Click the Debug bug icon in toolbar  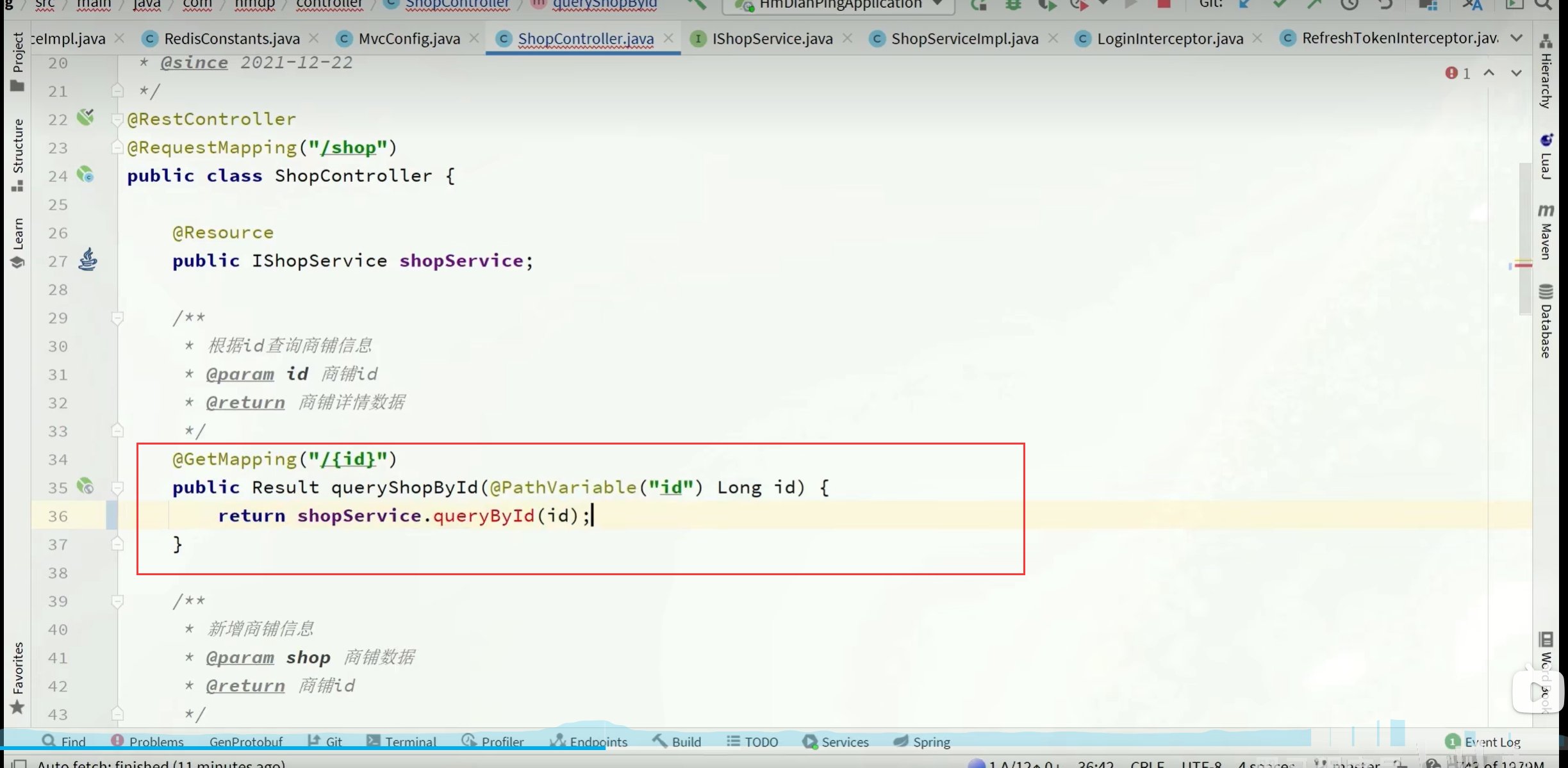click(1013, 5)
